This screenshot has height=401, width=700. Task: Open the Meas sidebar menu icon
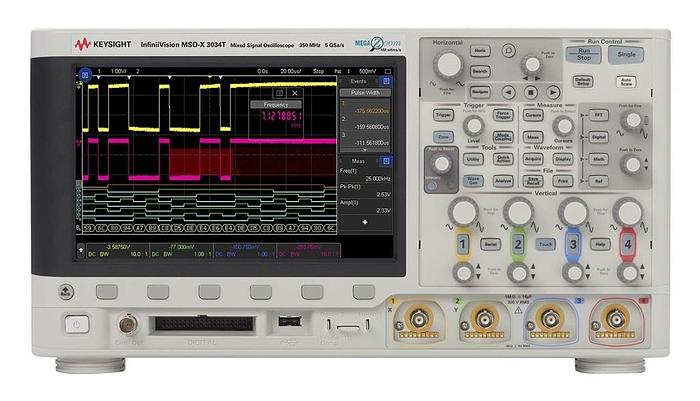point(386,161)
